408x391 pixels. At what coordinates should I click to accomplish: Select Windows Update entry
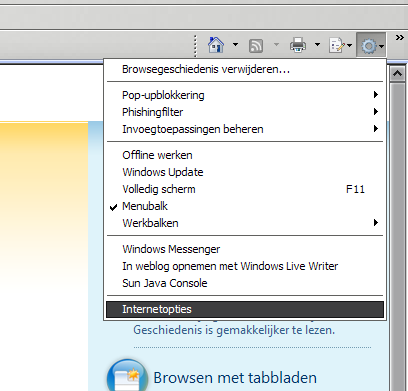point(245,172)
